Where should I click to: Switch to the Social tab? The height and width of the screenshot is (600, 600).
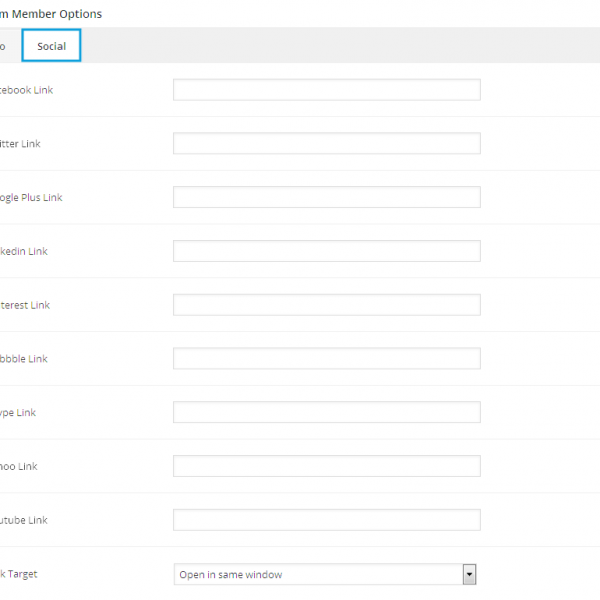tap(51, 46)
